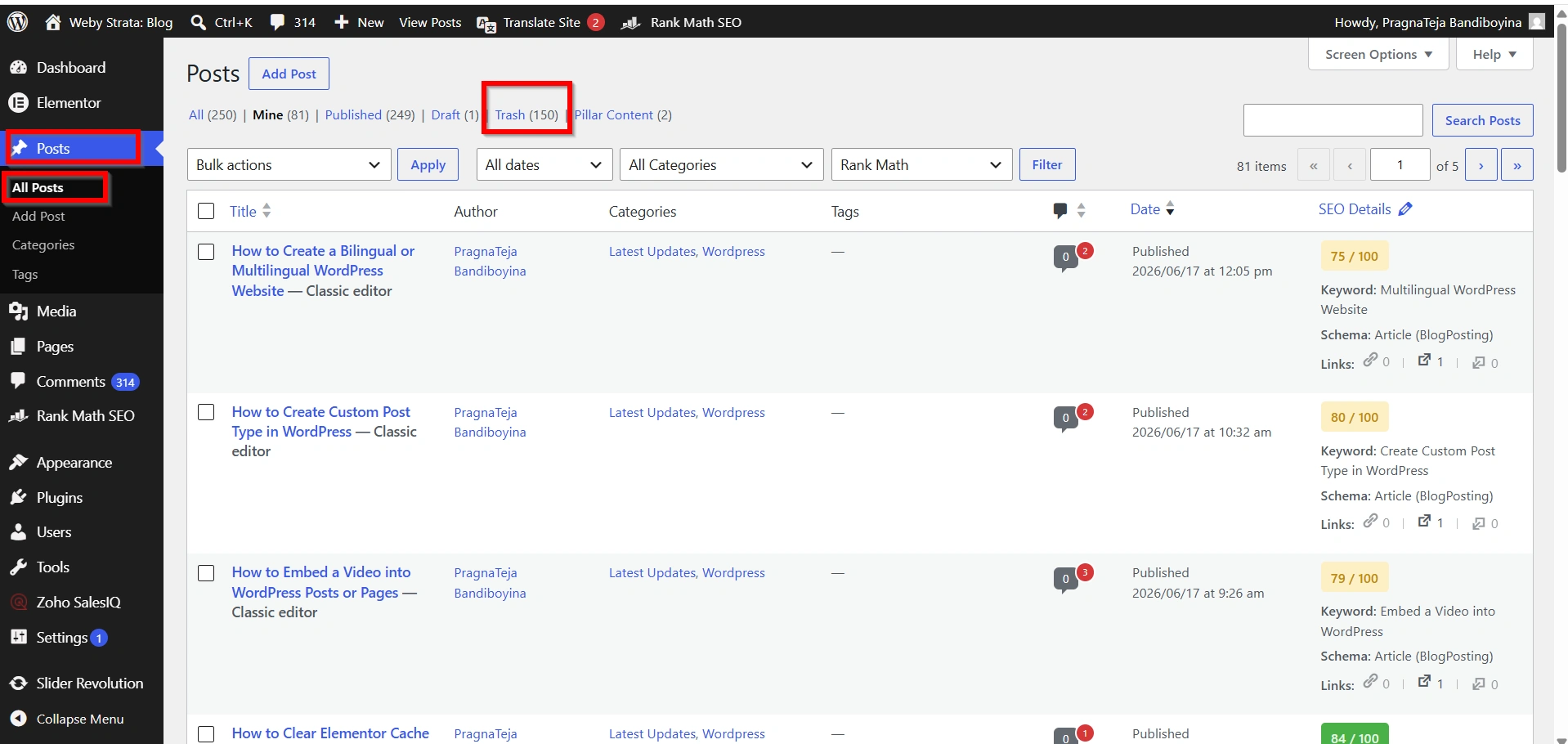The height and width of the screenshot is (744, 1568).
Task: Click the comment count bubble for Multilingual post
Action: tap(1065, 258)
